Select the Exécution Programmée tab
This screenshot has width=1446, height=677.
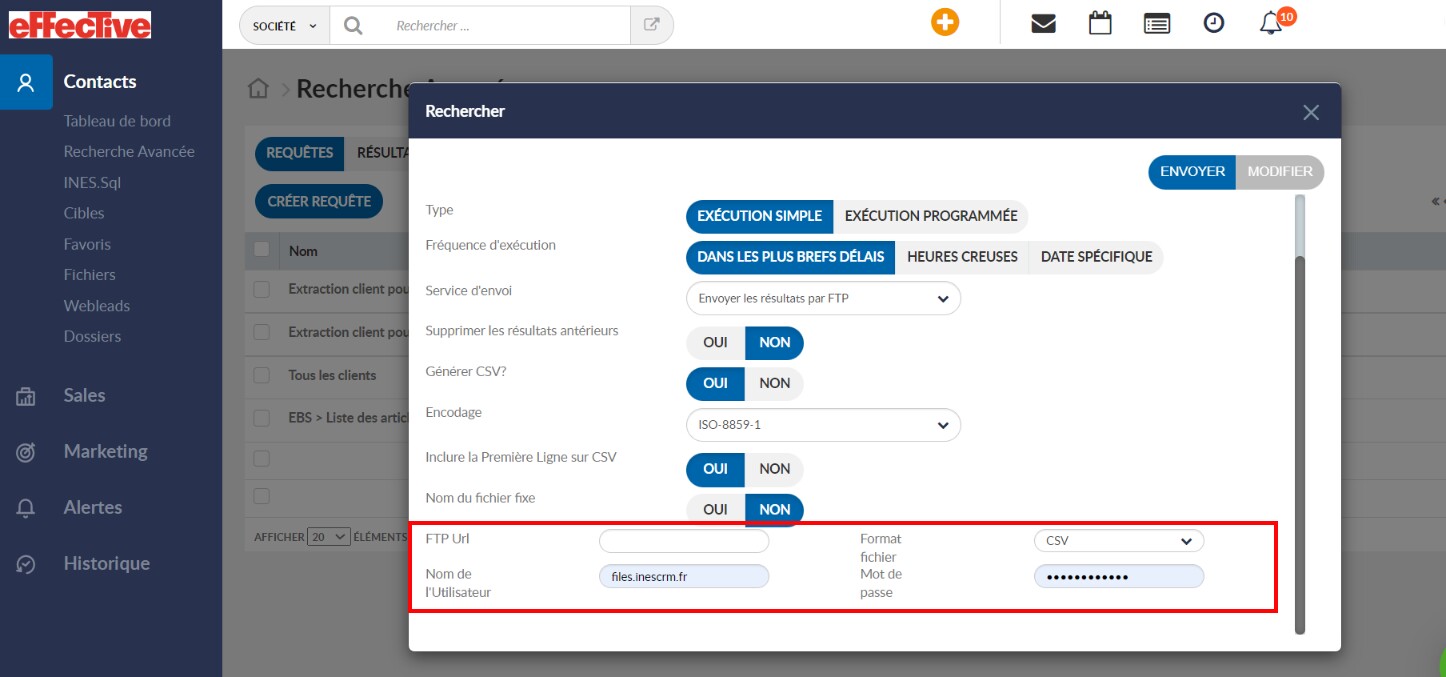click(930, 216)
